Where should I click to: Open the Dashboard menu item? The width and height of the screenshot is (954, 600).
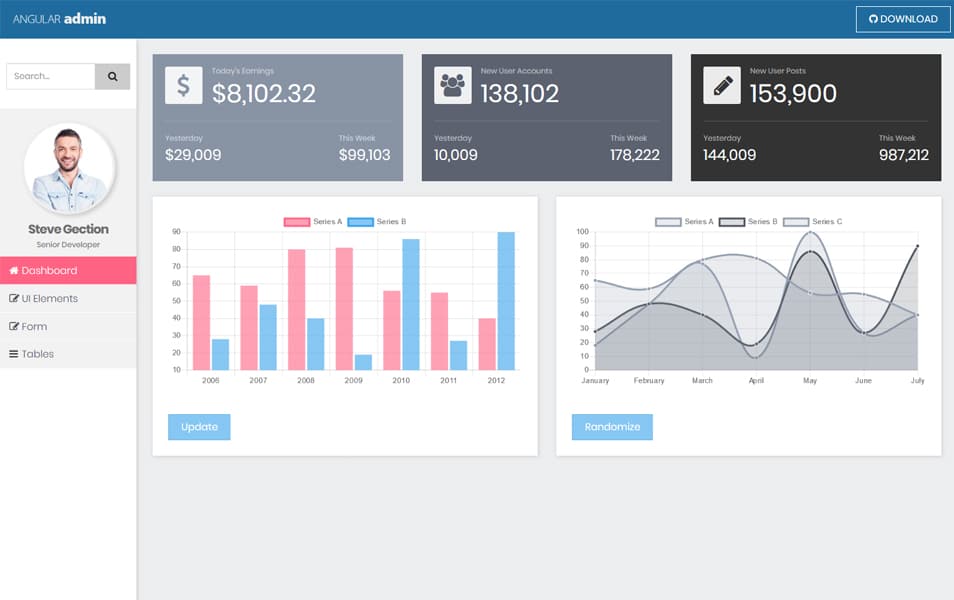tap(47, 270)
